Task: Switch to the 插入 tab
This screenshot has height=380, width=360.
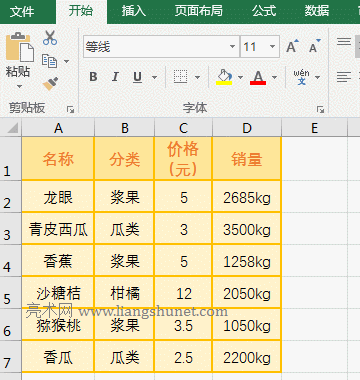Action: point(134,11)
